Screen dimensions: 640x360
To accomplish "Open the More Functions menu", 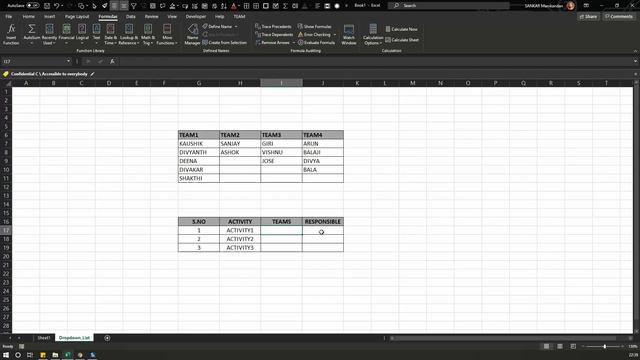I will pyautogui.click(x=167, y=34).
